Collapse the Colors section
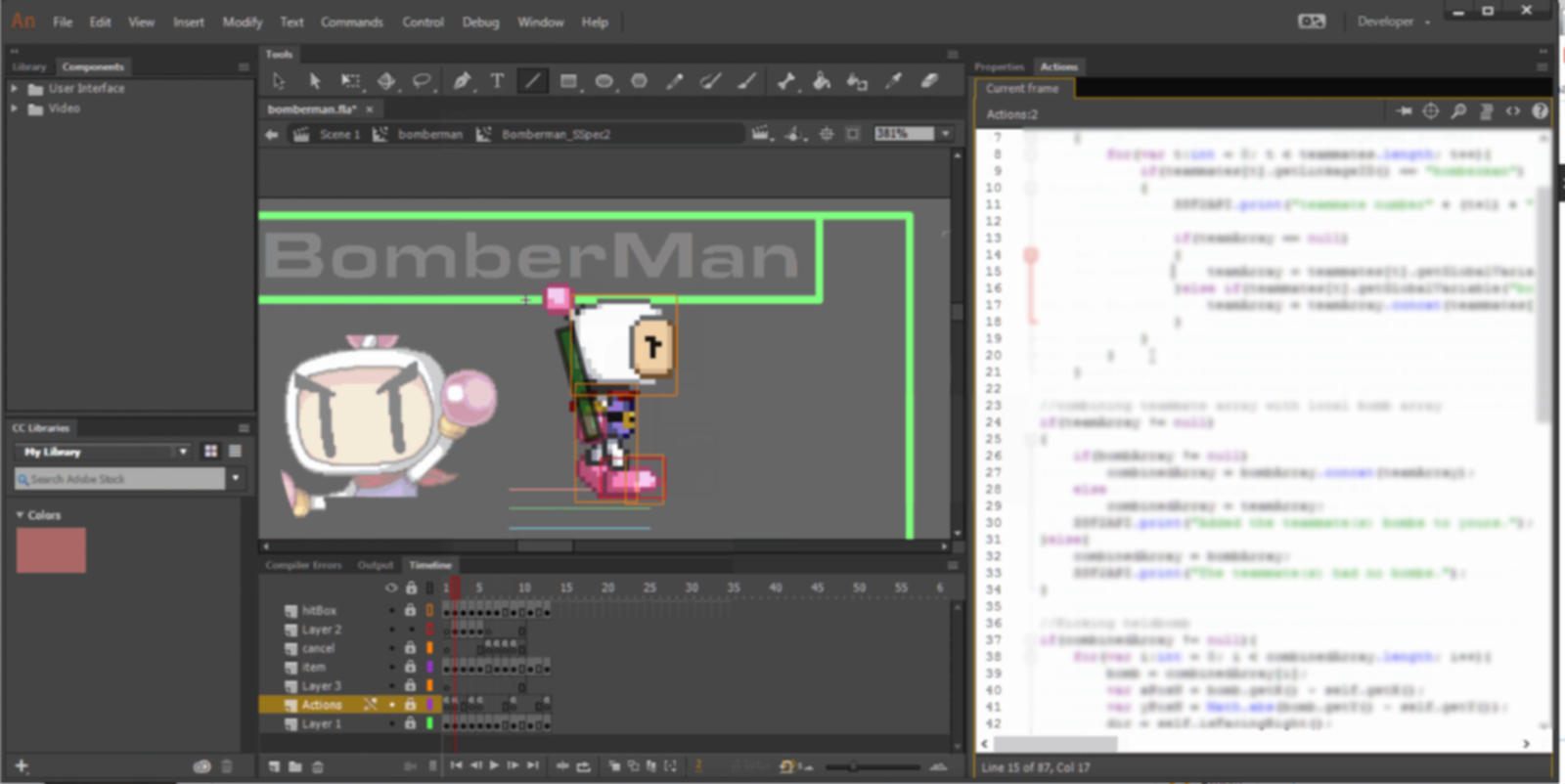Screen dimensions: 1565x784 click(20, 514)
